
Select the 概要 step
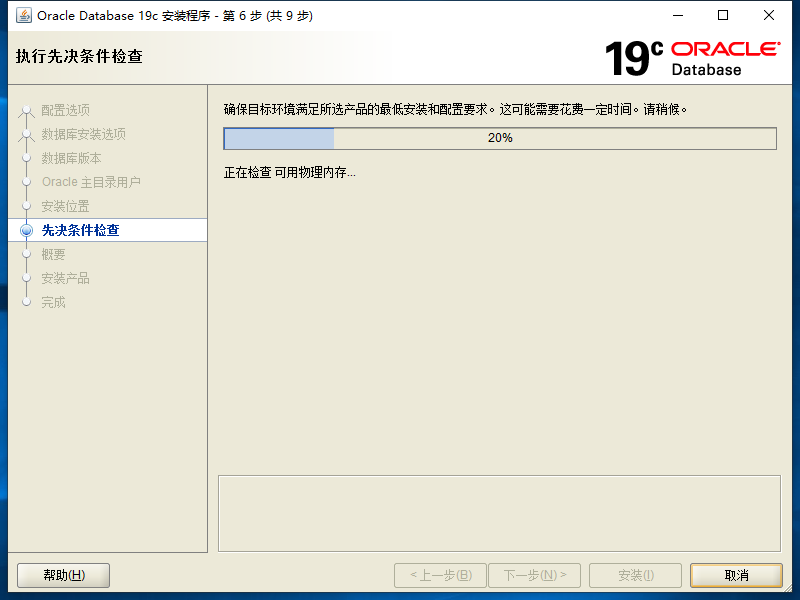click(x=53, y=254)
